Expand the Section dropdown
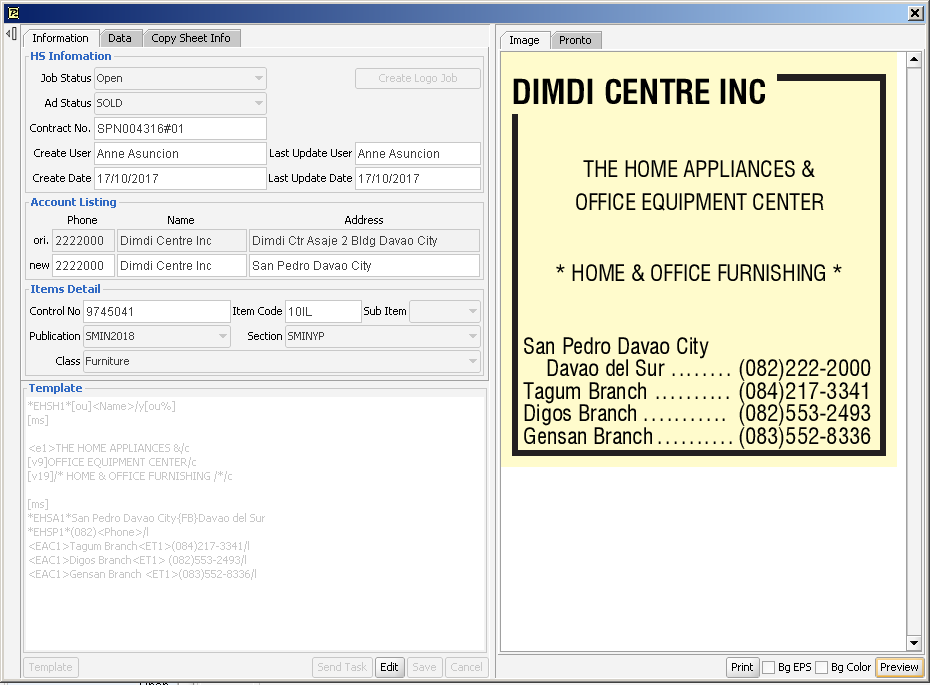 [x=383, y=336]
